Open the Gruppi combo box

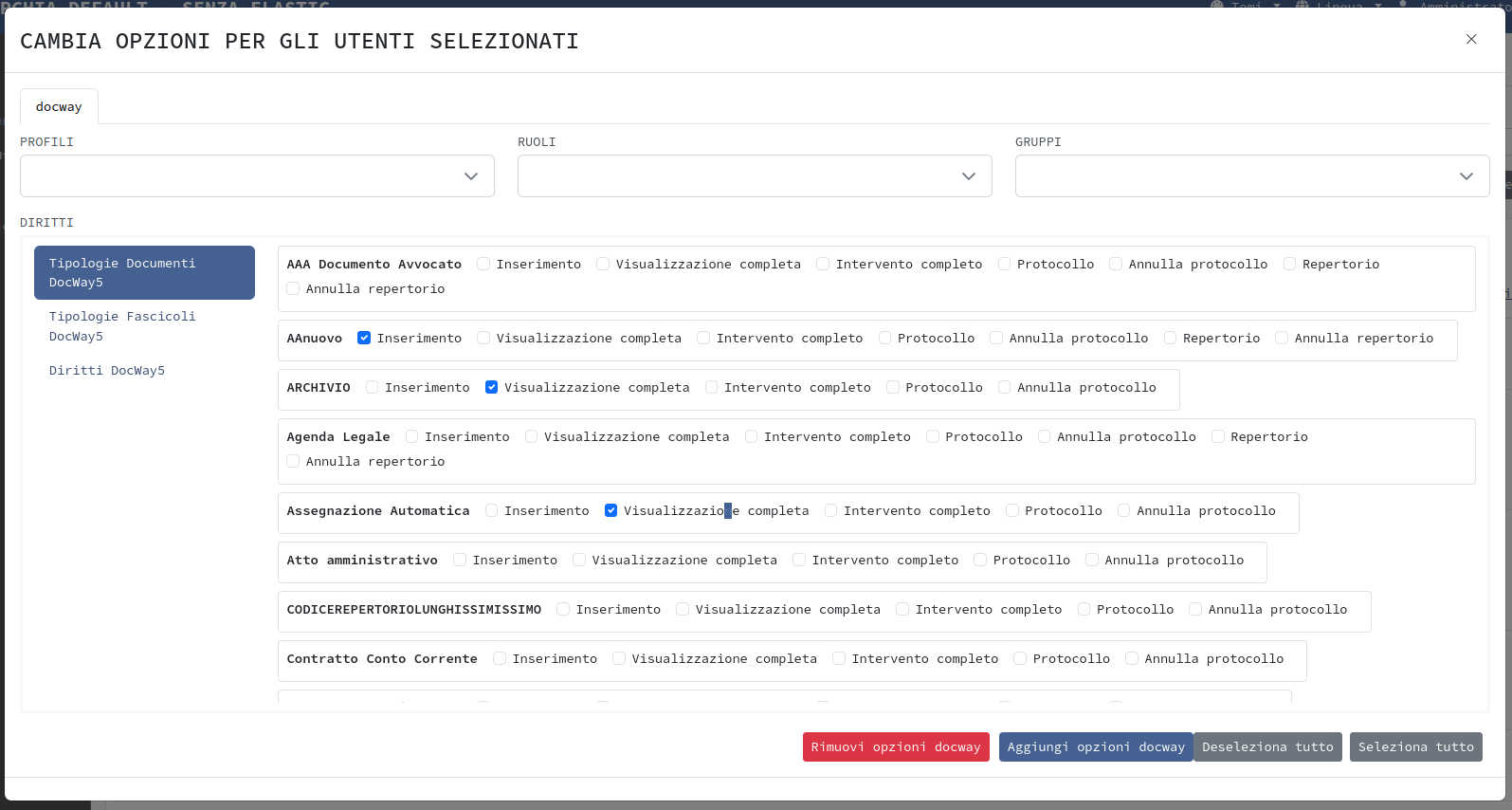click(1251, 176)
